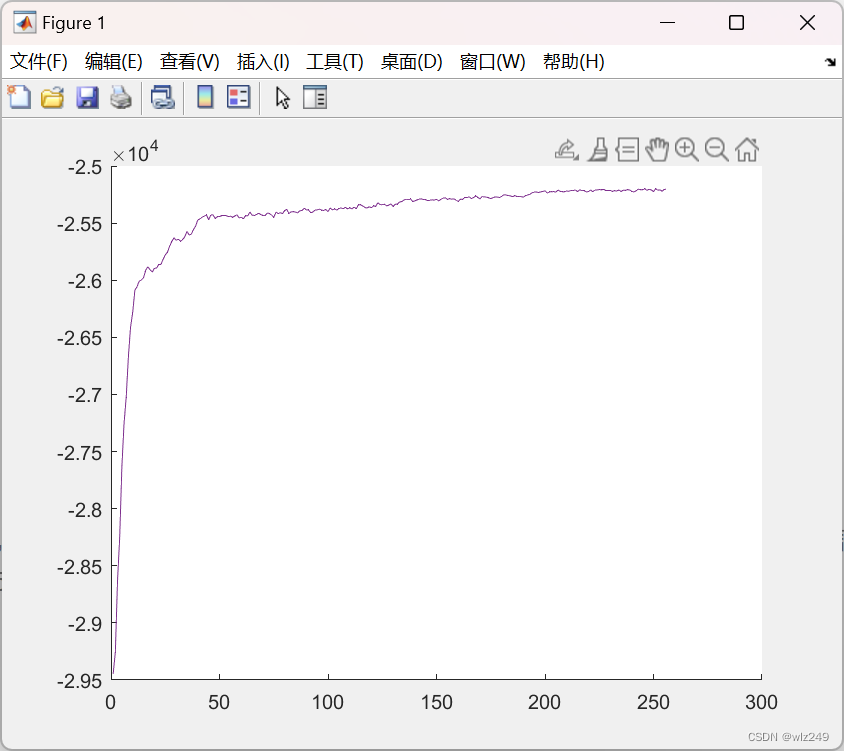Open the 文件(F) menu
This screenshot has height=751, width=844.
pos(39,61)
